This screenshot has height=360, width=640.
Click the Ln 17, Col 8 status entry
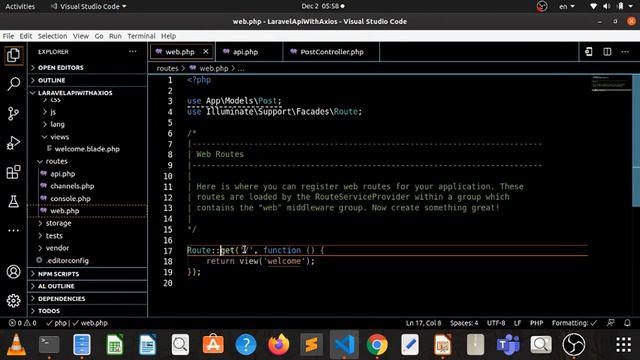point(423,323)
